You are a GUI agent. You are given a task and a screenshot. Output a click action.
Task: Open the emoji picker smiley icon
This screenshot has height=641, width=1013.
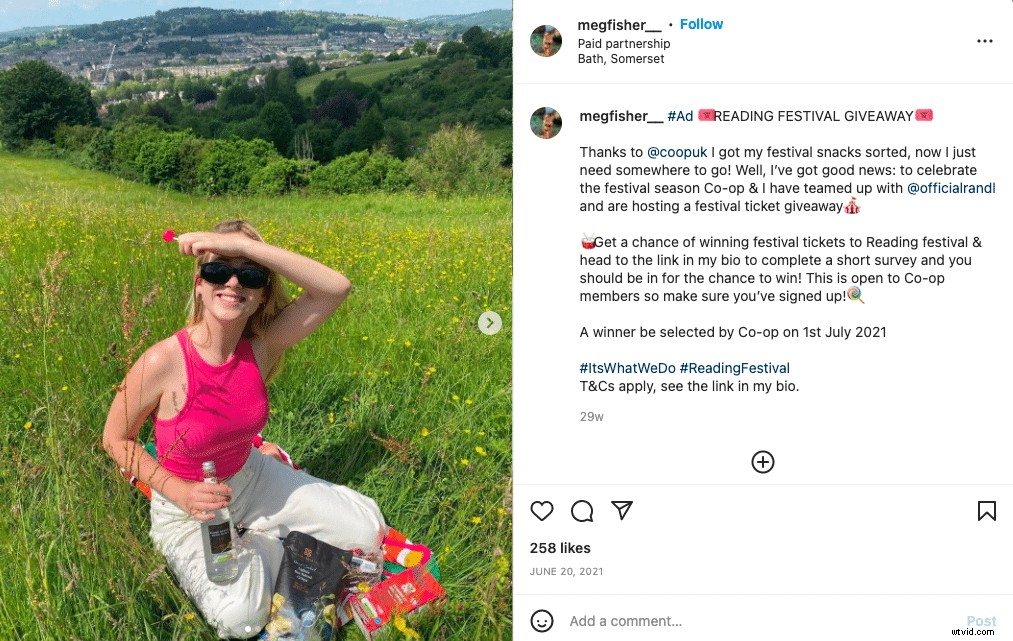click(x=542, y=621)
